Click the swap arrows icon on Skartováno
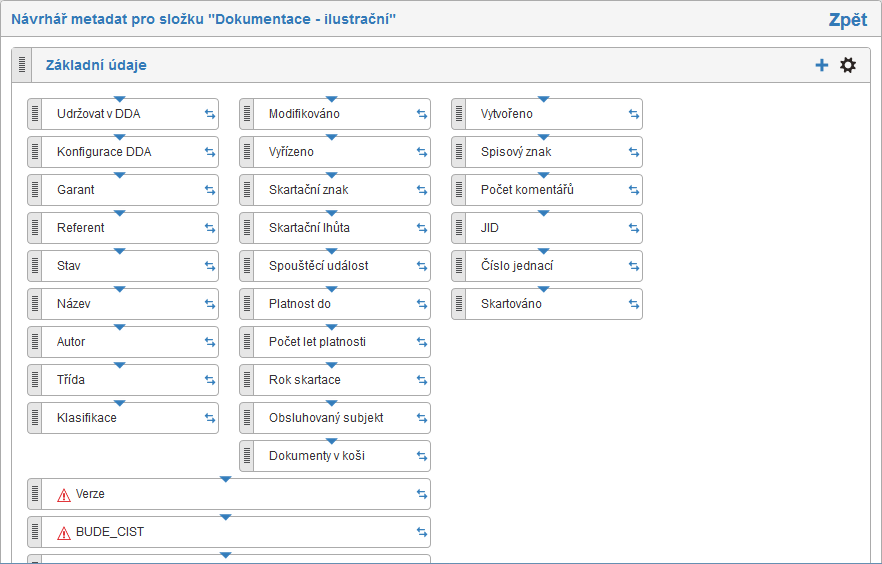 click(634, 304)
